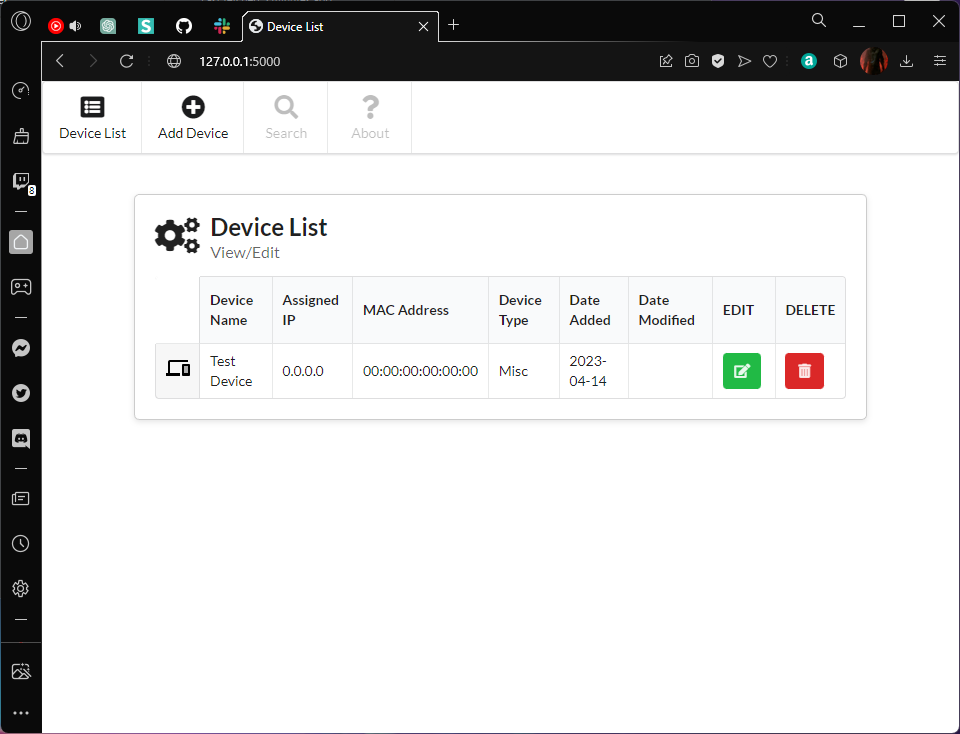Toggle the shield protection icon in address bar

pos(718,61)
